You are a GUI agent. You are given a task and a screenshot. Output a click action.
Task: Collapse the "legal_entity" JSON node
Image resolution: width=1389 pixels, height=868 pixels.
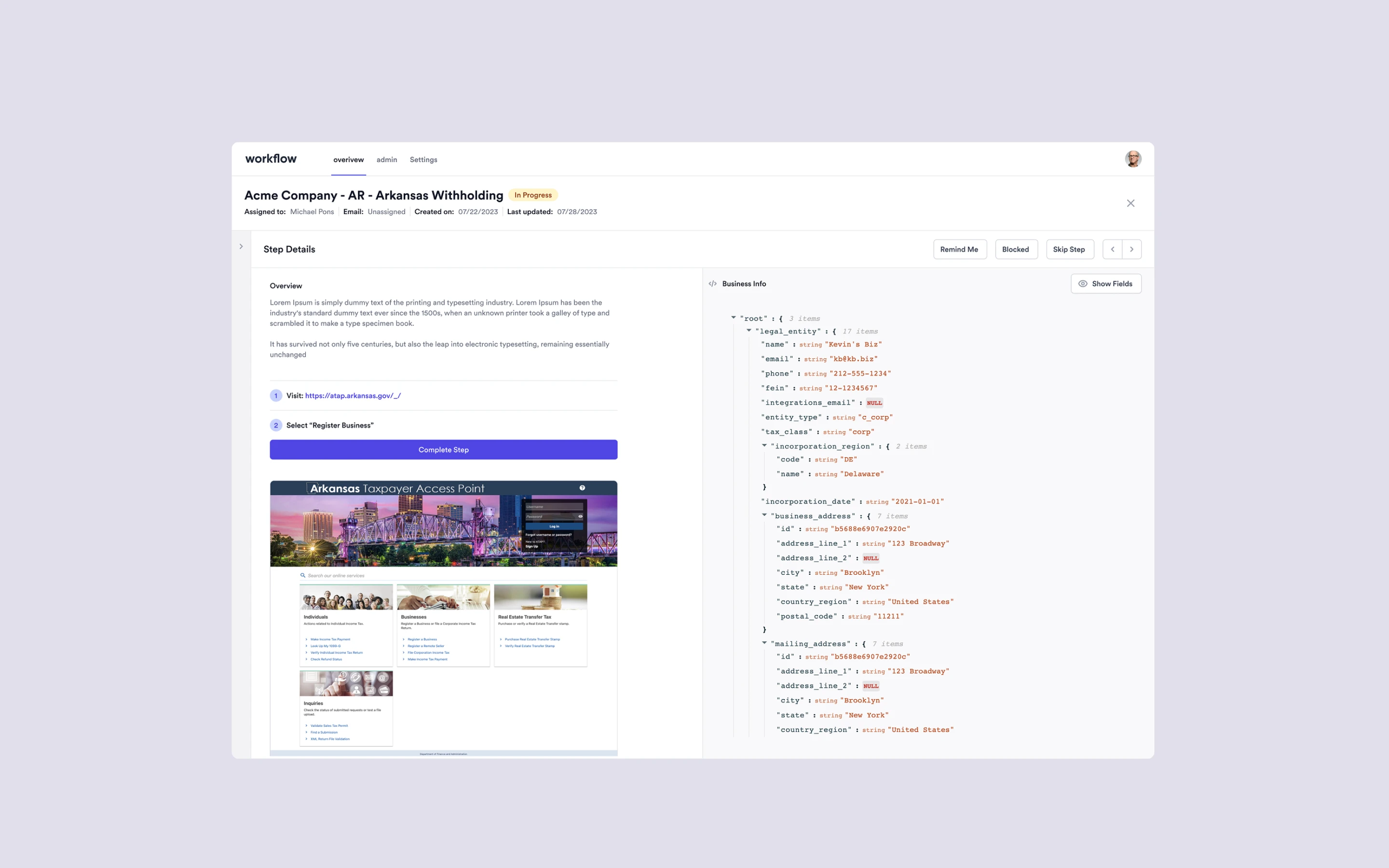coord(749,331)
